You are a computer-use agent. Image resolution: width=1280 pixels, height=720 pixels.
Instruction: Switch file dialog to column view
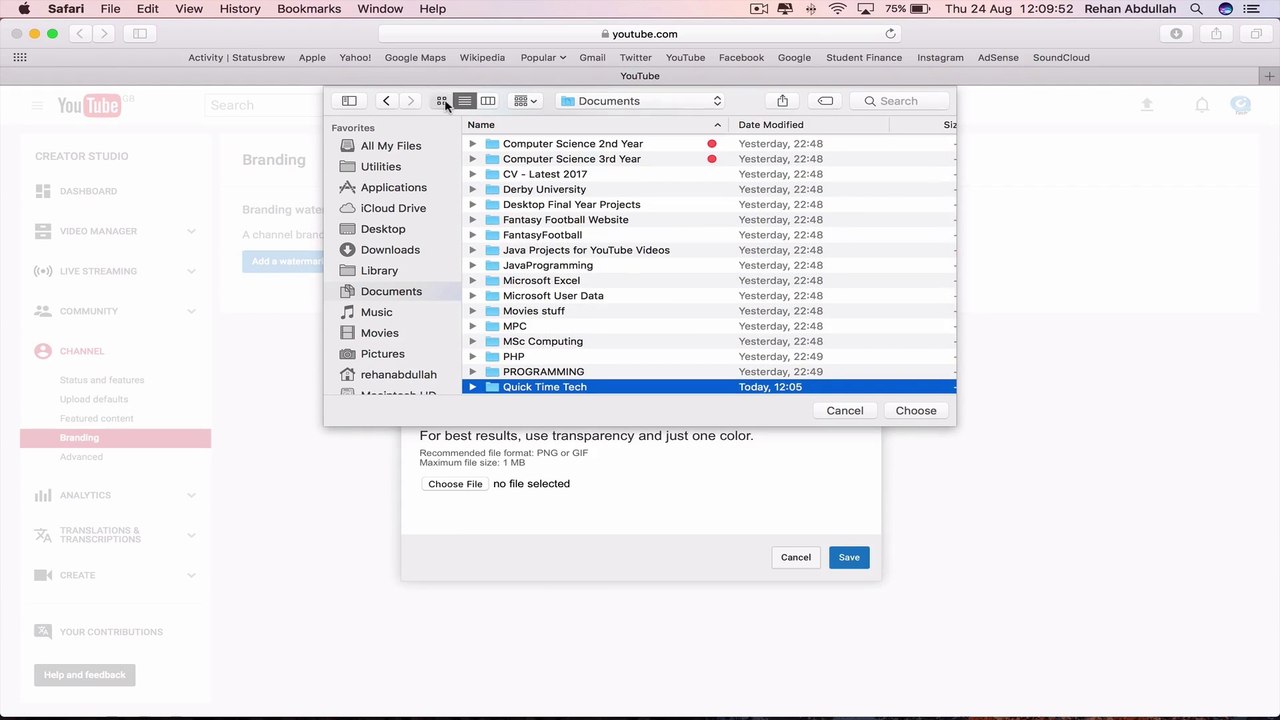[x=488, y=101]
